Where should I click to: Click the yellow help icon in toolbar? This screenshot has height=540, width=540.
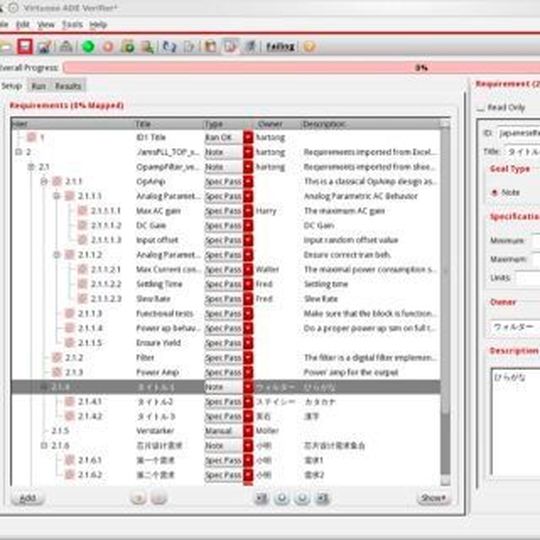point(309,46)
